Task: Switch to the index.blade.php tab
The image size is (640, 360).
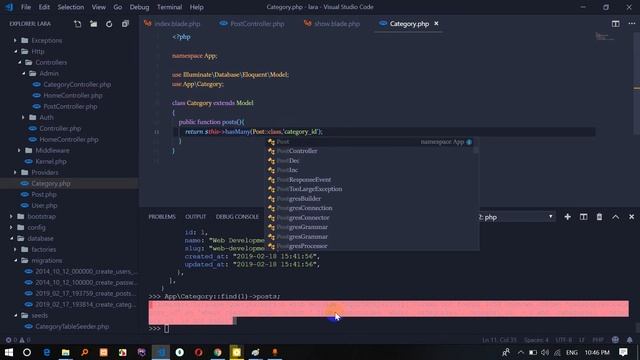Action: (x=176, y=24)
